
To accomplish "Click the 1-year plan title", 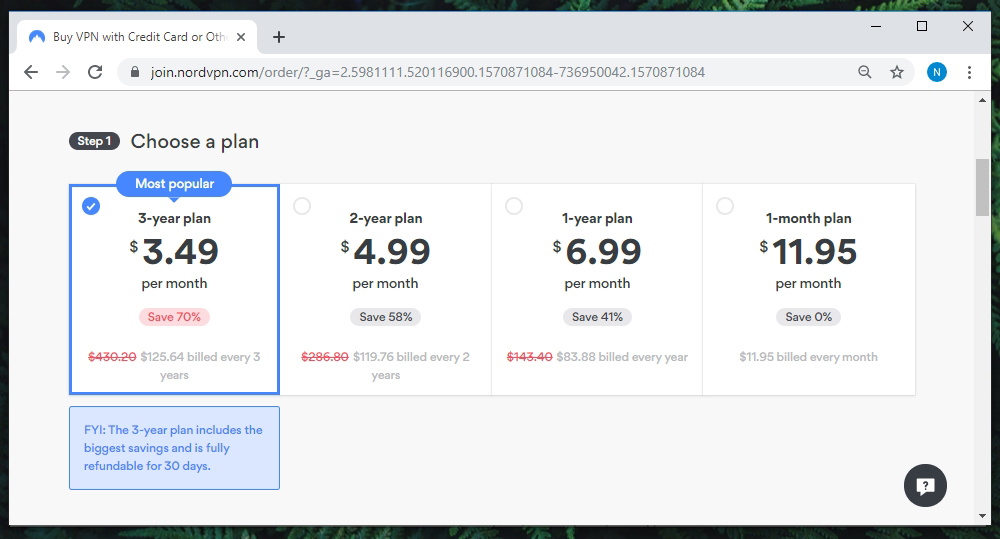I will click(597, 218).
